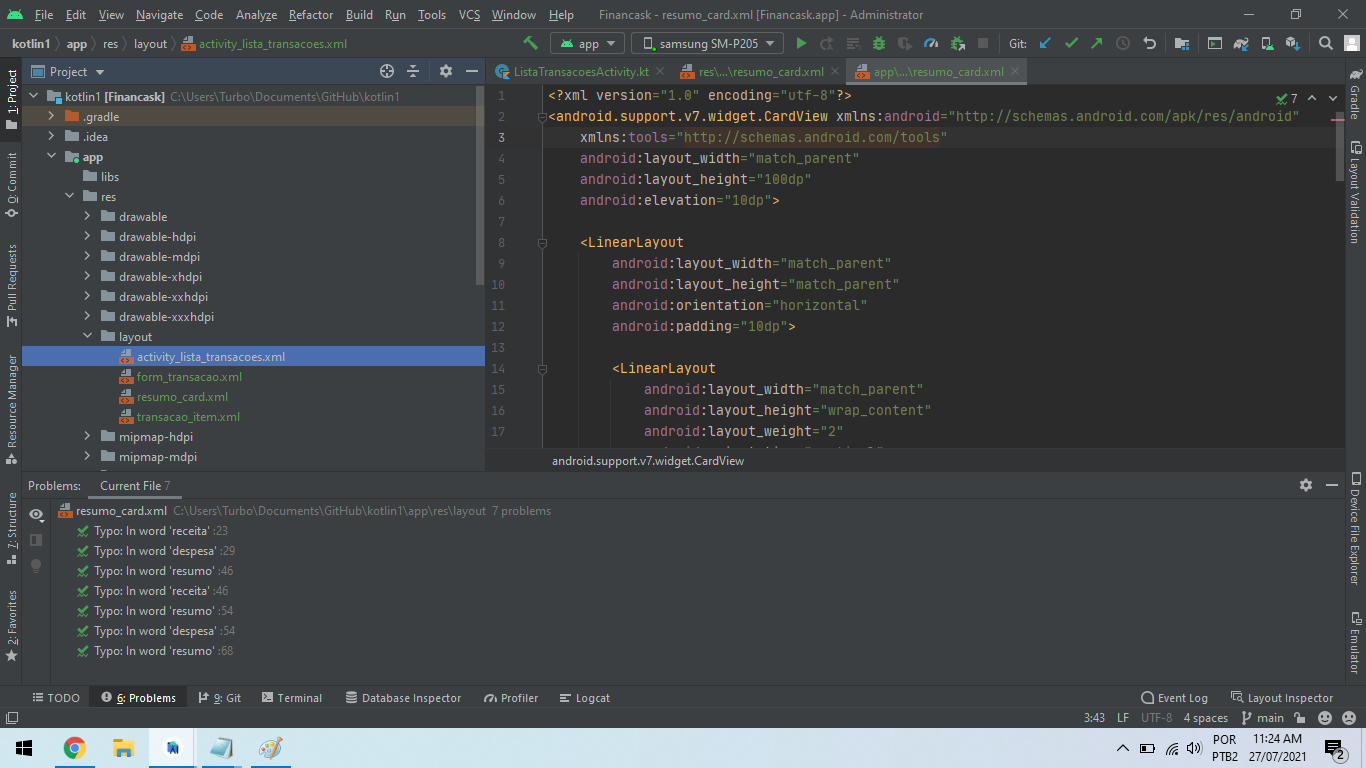1366x768 pixels.
Task: Open the samsung SM-P205 device dropdown
Action: [x=707, y=43]
